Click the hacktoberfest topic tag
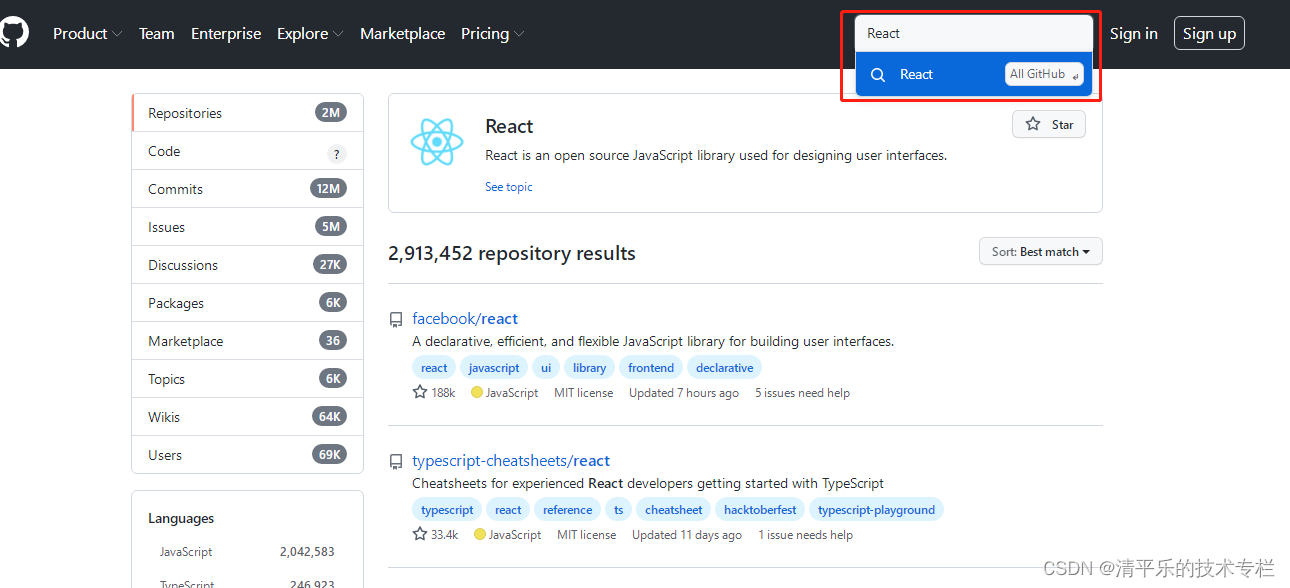 click(760, 510)
